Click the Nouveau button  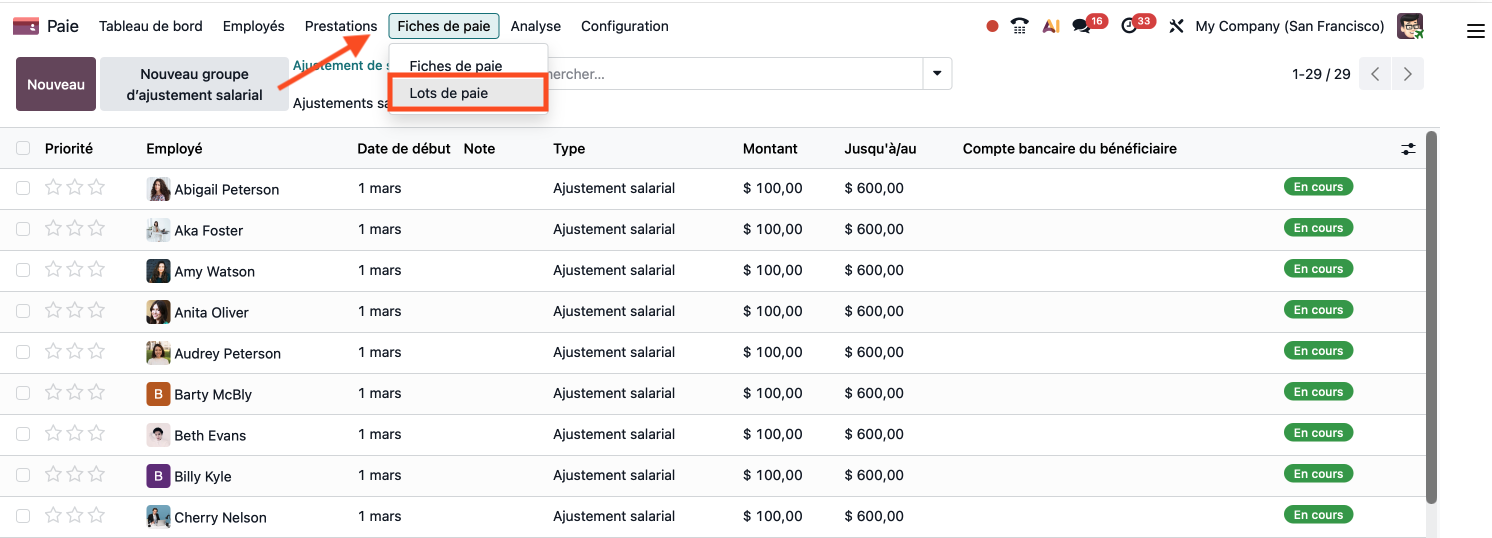(56, 84)
